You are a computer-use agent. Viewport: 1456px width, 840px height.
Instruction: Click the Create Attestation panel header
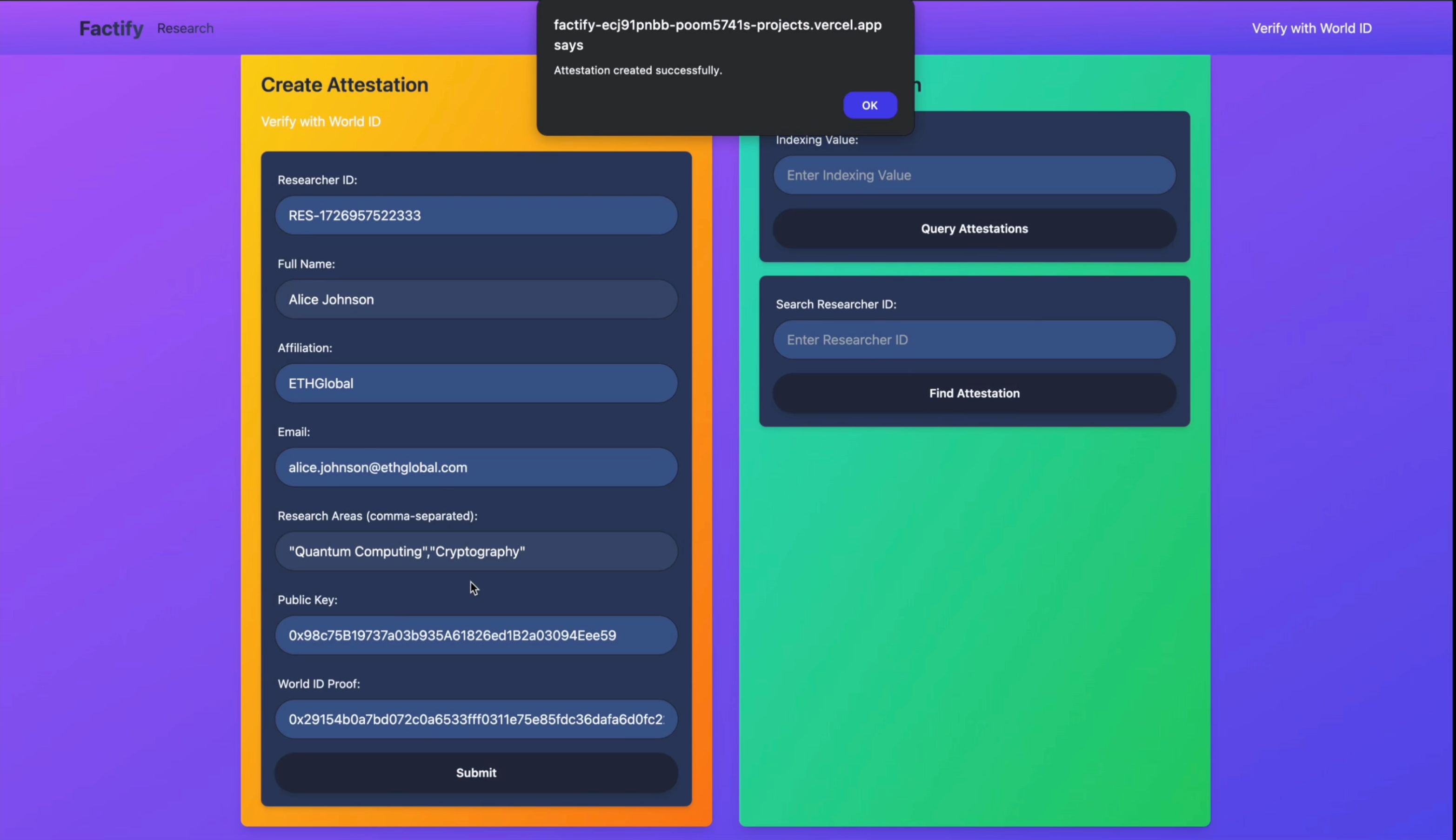click(344, 84)
